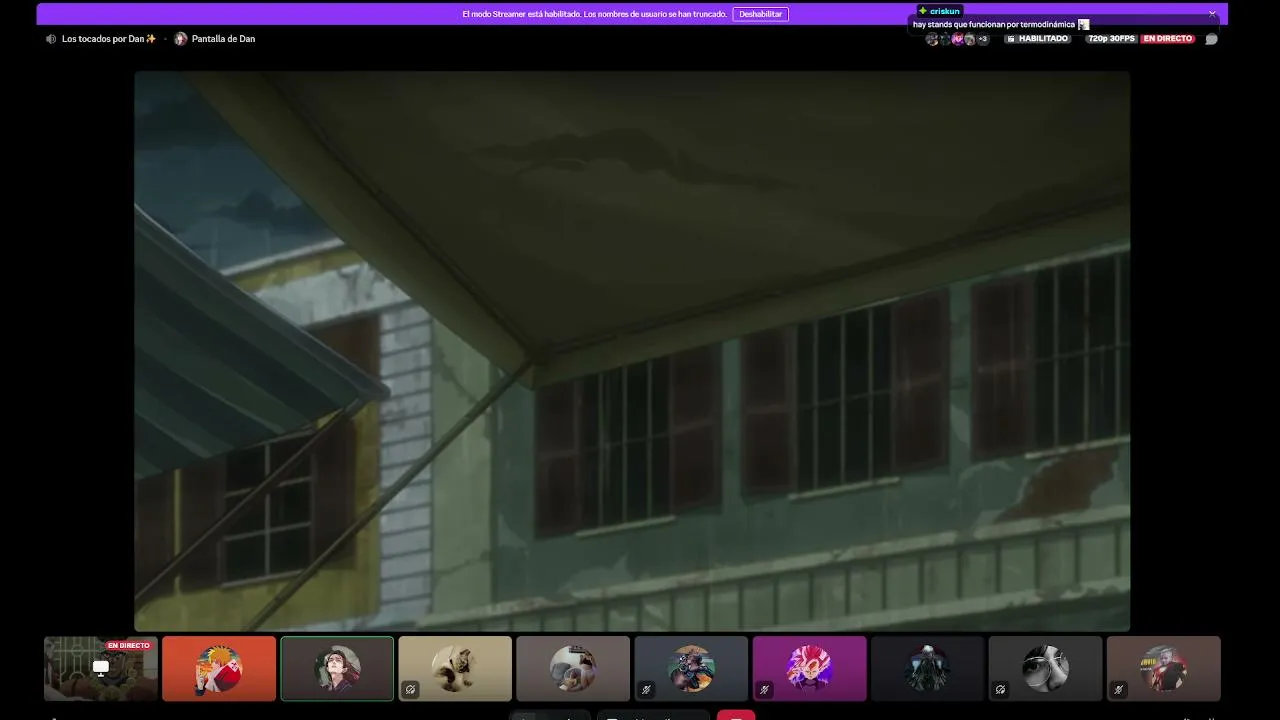1280x720 pixels.
Task: Click the deafened icon on black-and-white avatar tile
Action: click(1000, 689)
